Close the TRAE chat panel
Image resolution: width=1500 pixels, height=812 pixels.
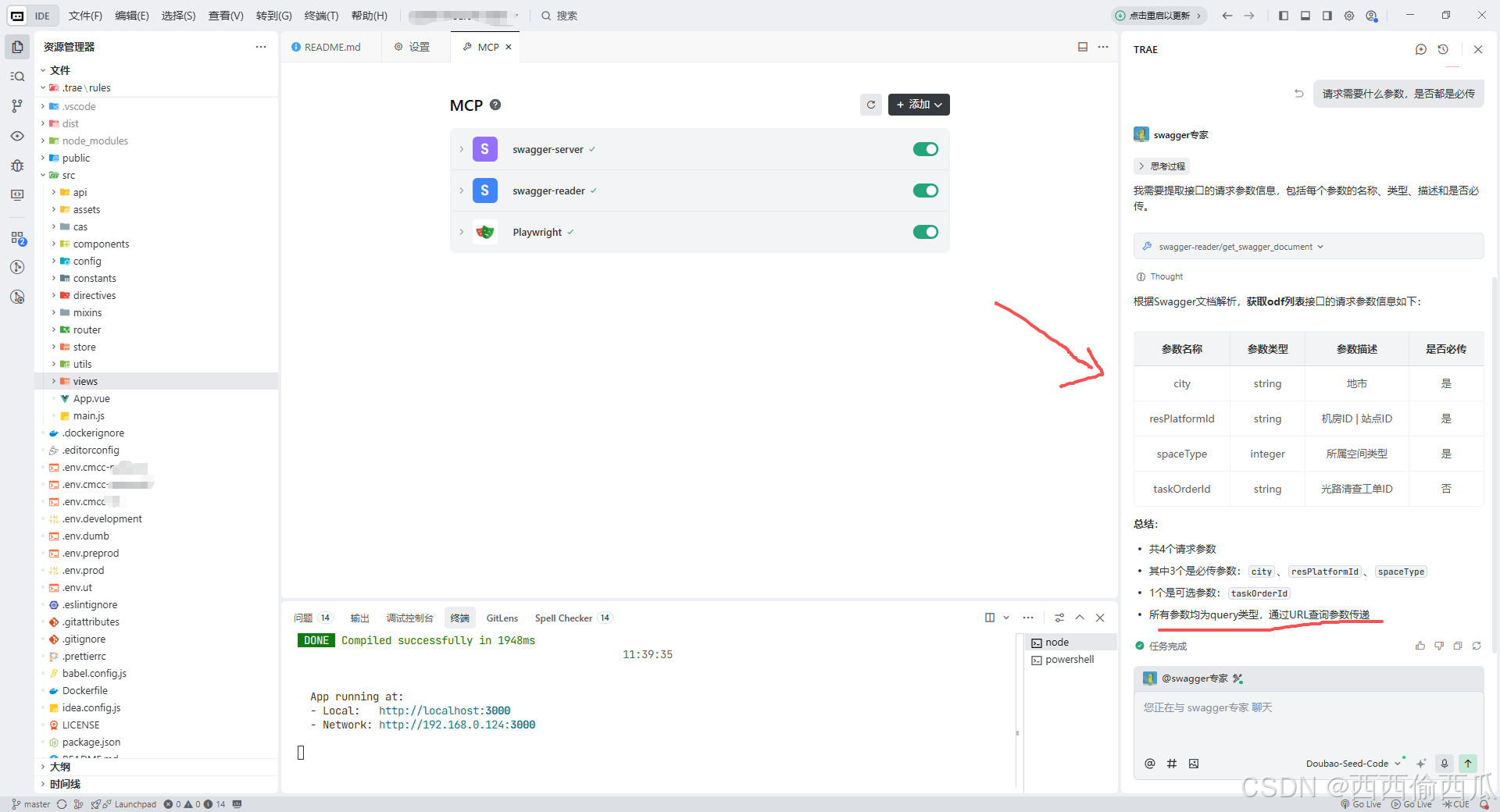(x=1477, y=49)
